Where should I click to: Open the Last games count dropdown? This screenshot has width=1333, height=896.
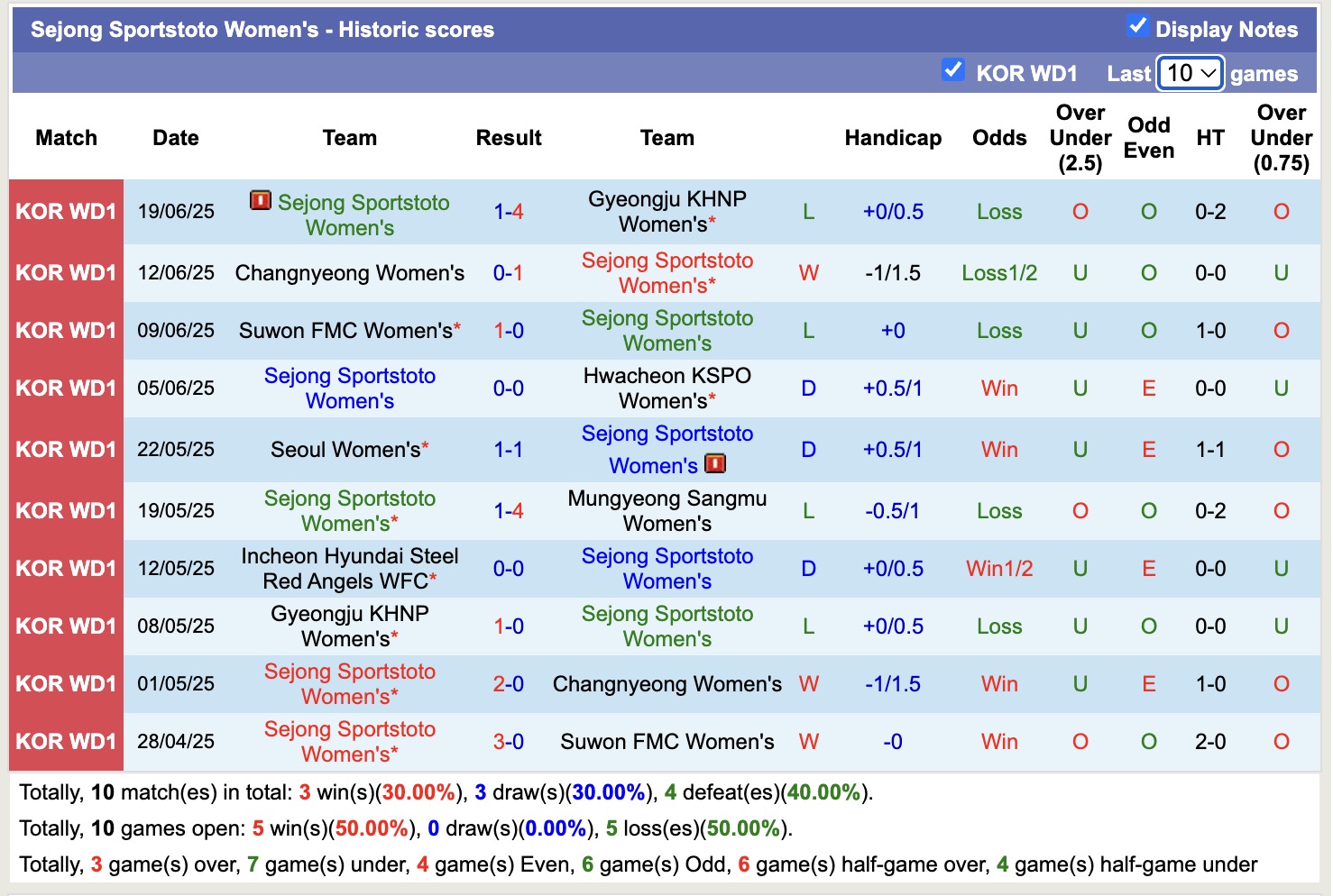[1190, 73]
